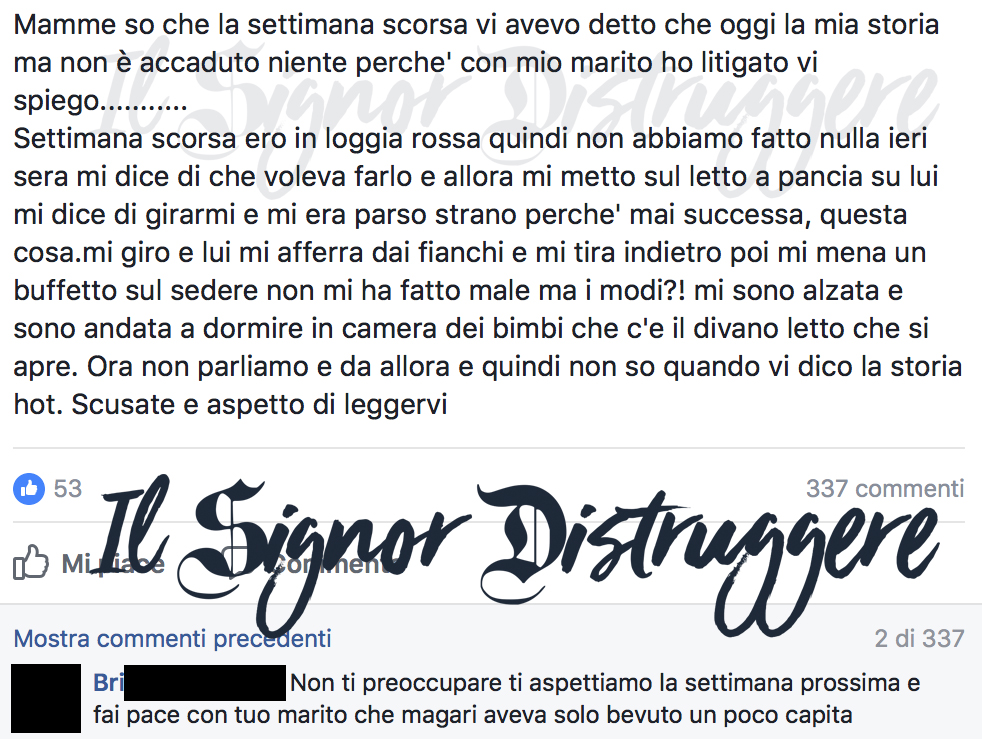
Task: Click the line ending with spiego dots
Action: click(100, 101)
